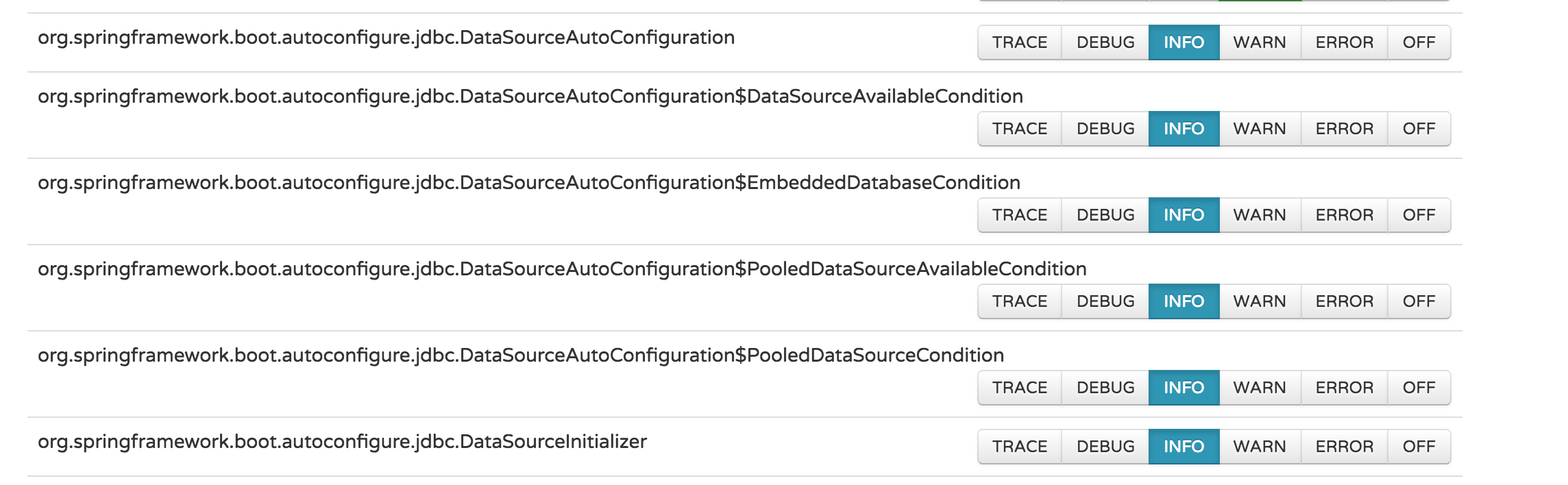Set PooledDataSourceAvailableCondition logger to ERROR
Screen dimensions: 1568x485
click(1344, 301)
